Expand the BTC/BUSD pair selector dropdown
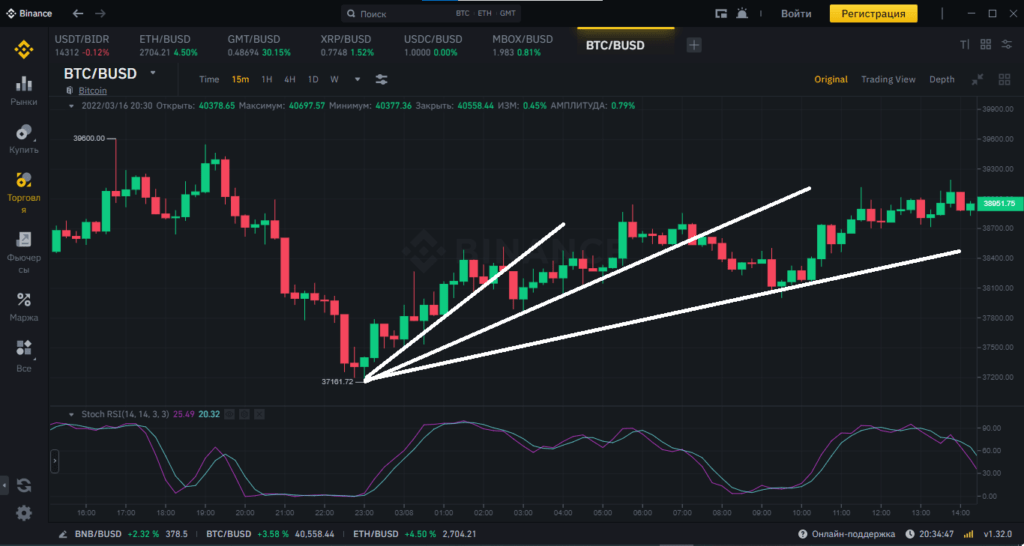The image size is (1024, 546). point(153,73)
